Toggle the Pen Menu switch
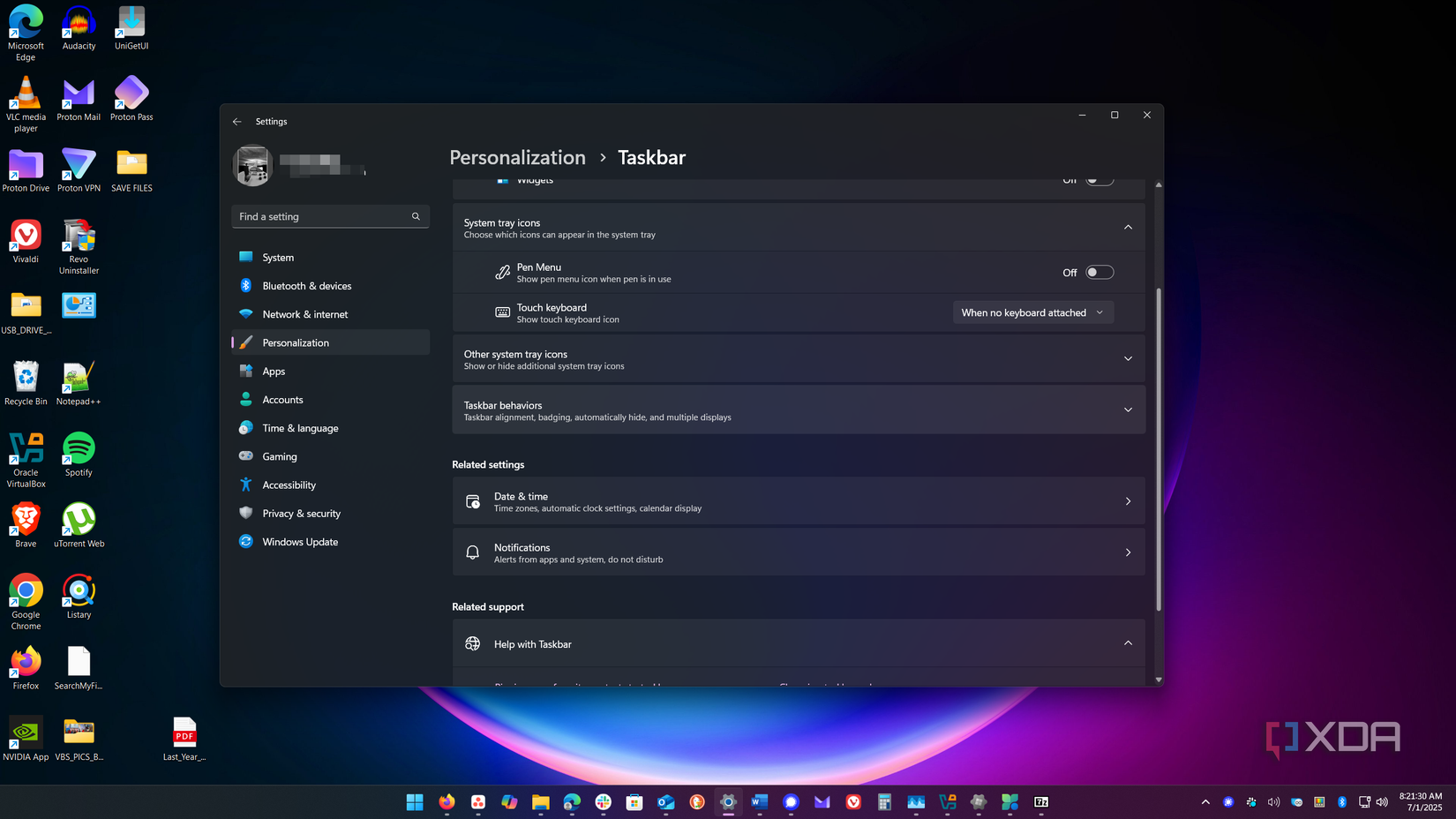 pyautogui.click(x=1100, y=272)
